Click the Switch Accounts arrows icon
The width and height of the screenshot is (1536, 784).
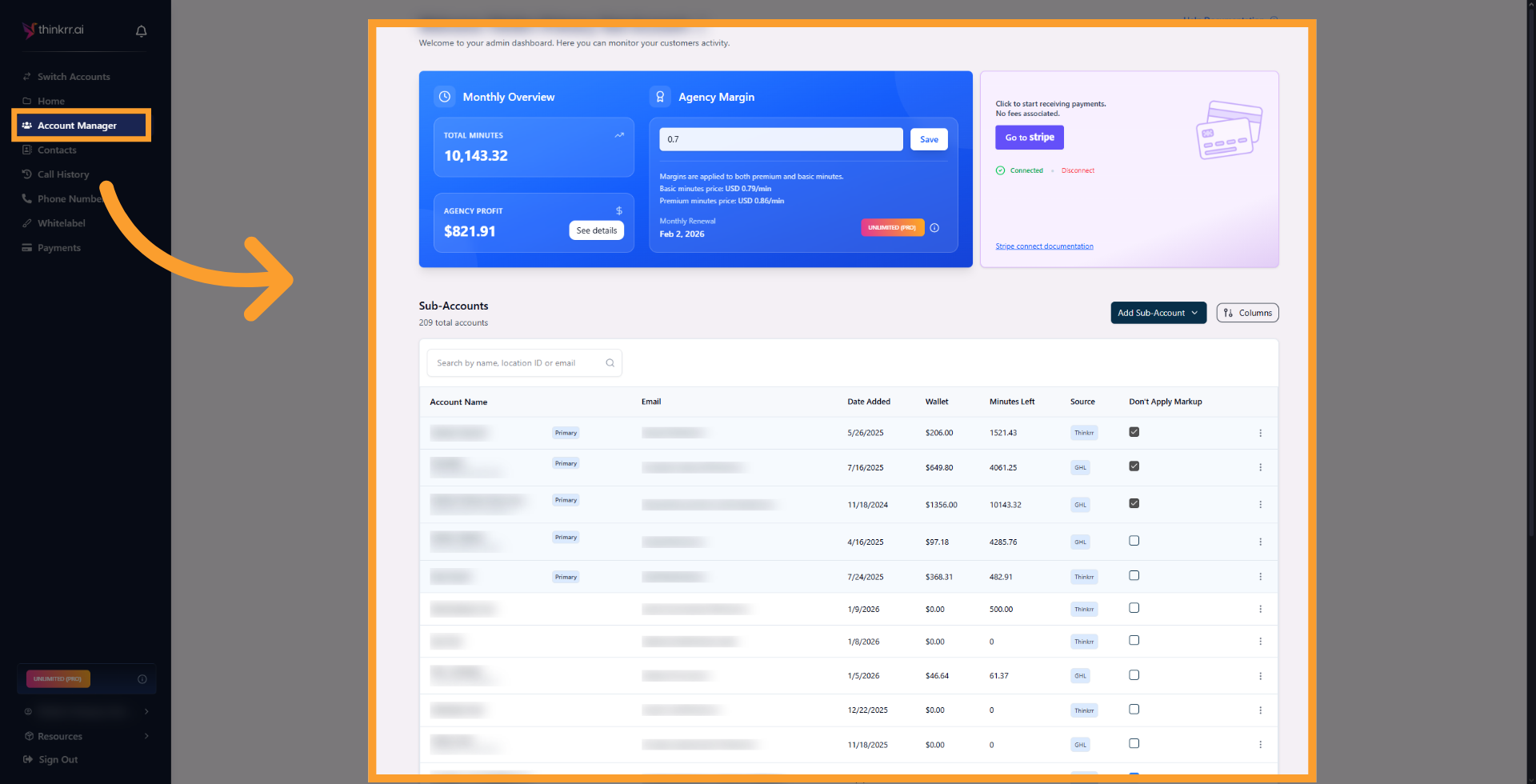click(x=27, y=77)
